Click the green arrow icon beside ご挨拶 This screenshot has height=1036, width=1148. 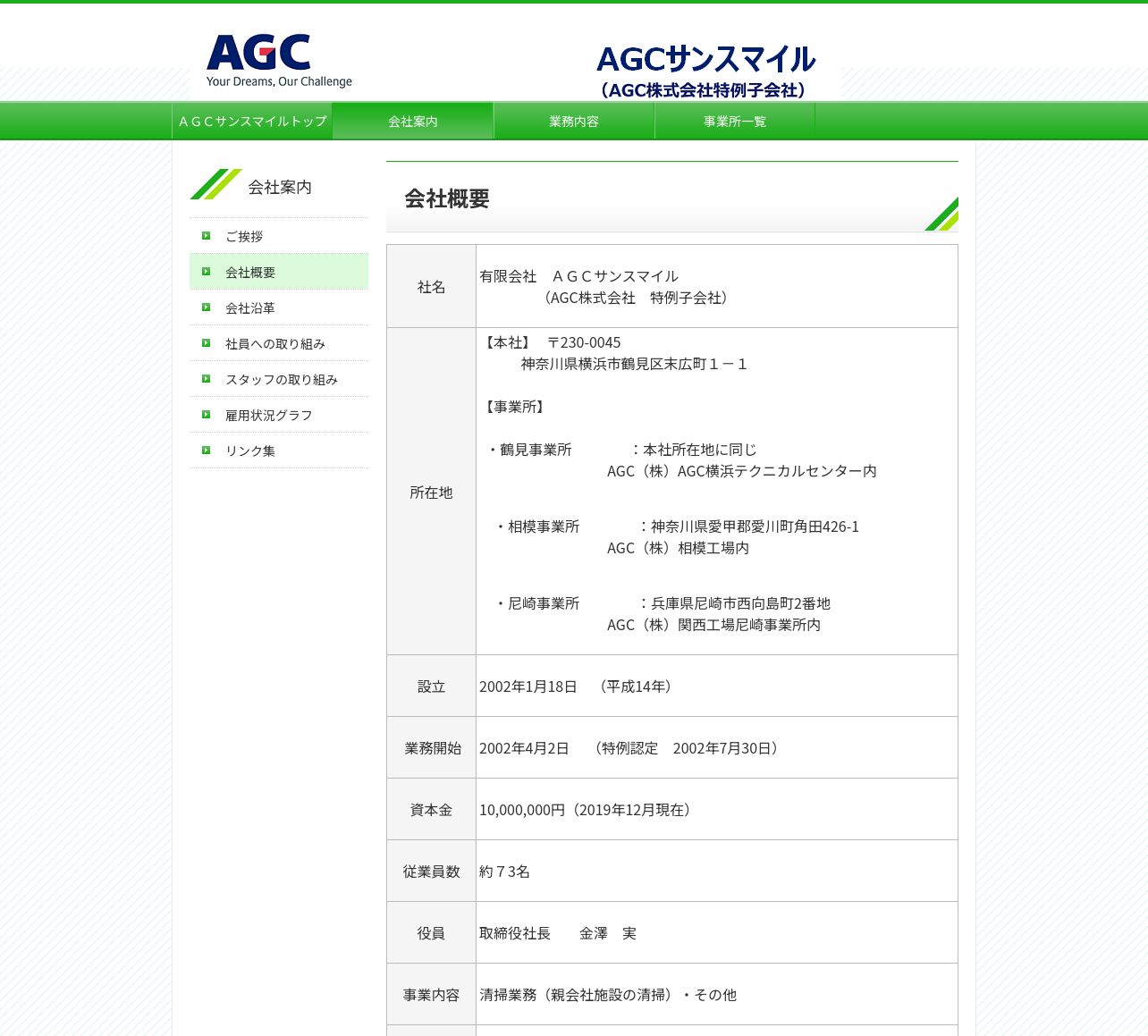[206, 236]
